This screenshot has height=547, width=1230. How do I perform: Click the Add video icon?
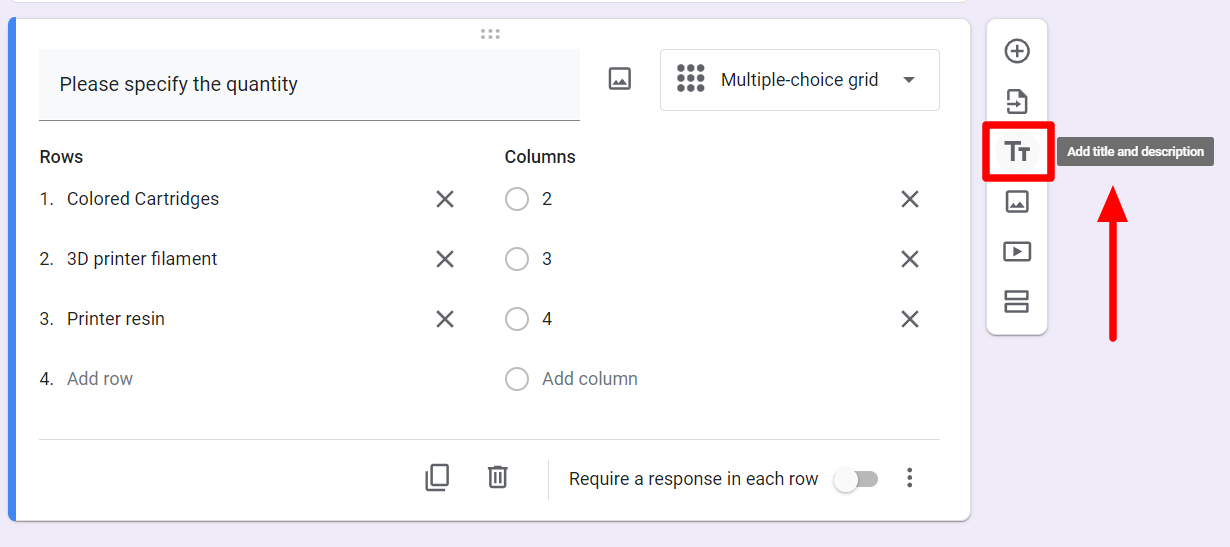pos(1017,252)
